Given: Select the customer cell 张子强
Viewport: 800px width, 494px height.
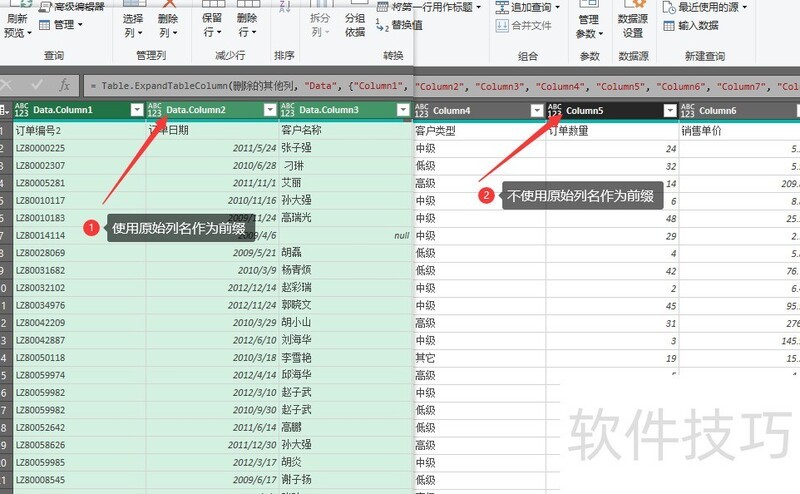Looking at the screenshot, I should [x=345, y=148].
